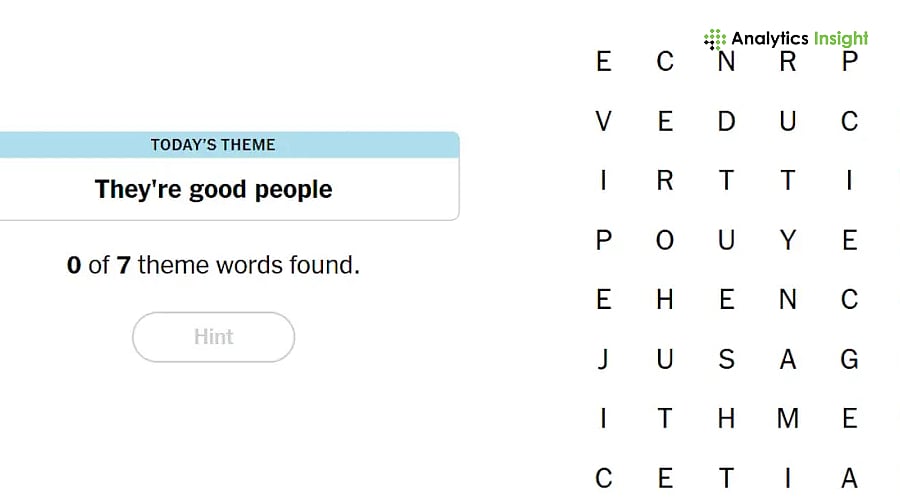900x500 pixels.
Task: Select the letter O in the grid
Action: 665,241
